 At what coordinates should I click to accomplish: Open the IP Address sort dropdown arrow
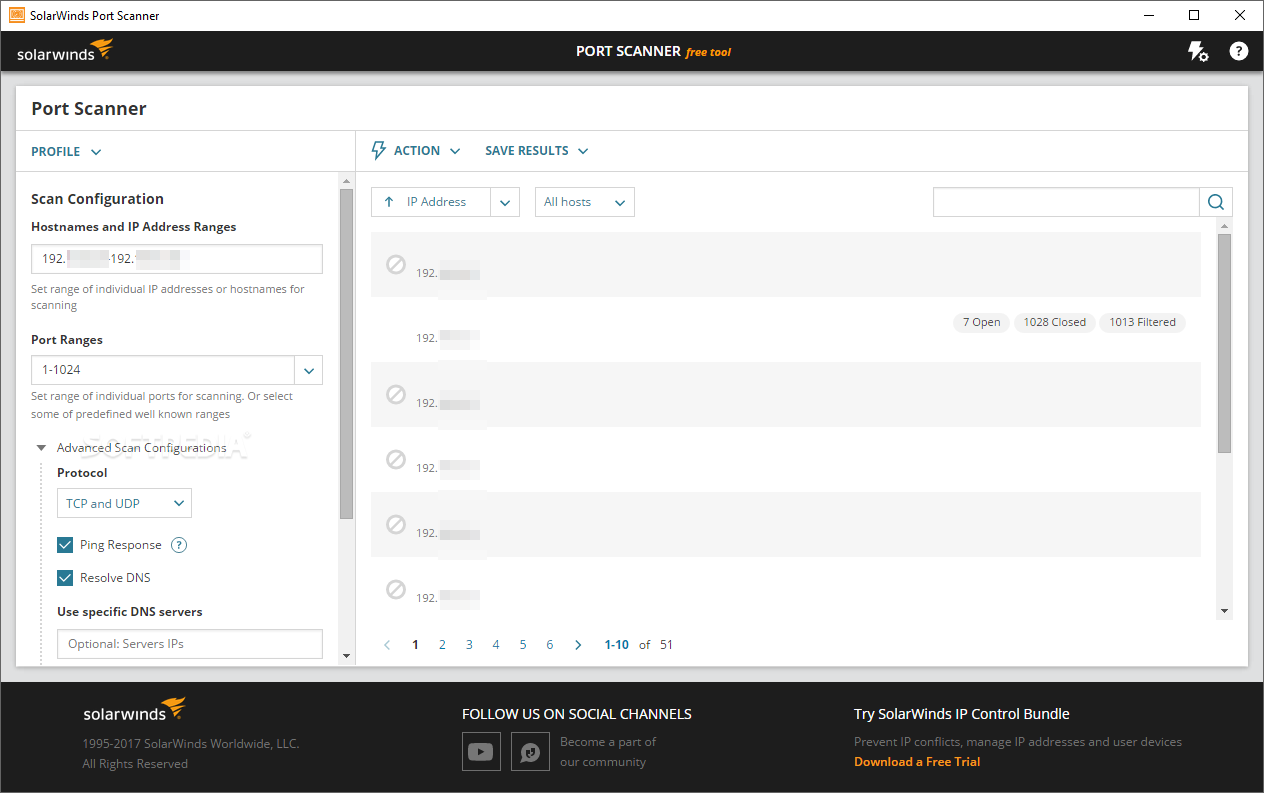505,202
